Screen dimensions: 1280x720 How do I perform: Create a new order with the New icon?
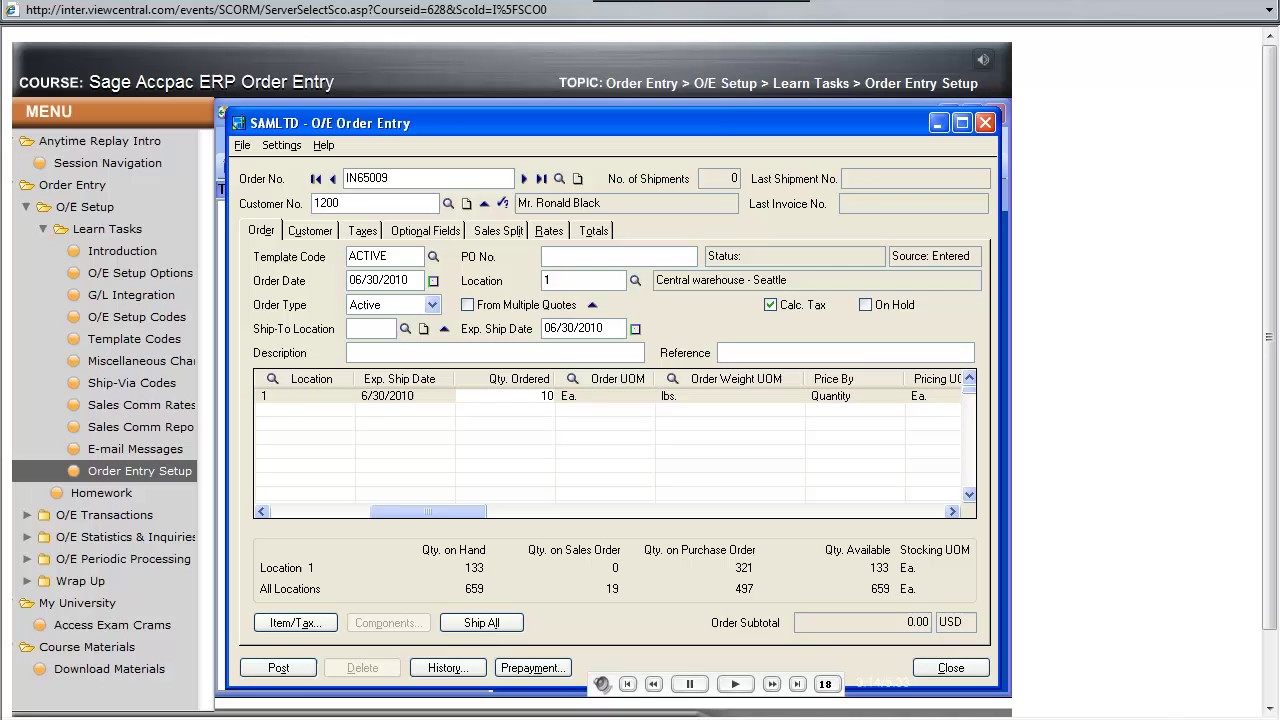tap(578, 179)
